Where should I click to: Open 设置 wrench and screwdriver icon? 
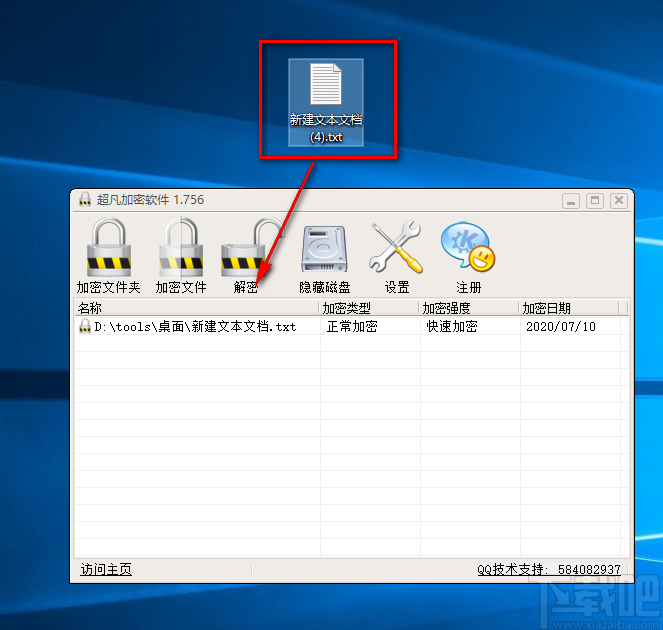[x=396, y=247]
